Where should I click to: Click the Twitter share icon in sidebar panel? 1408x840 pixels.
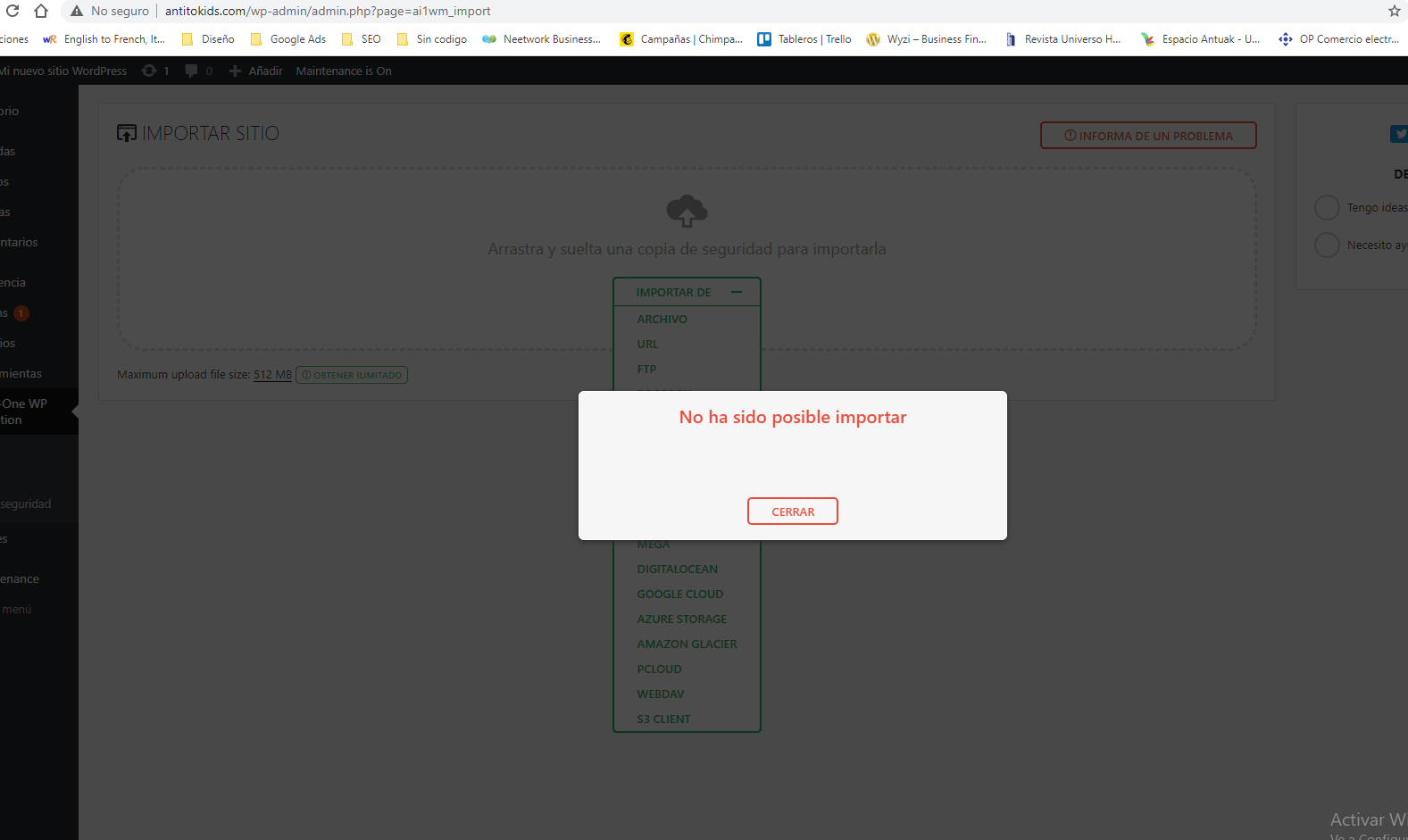[1399, 134]
